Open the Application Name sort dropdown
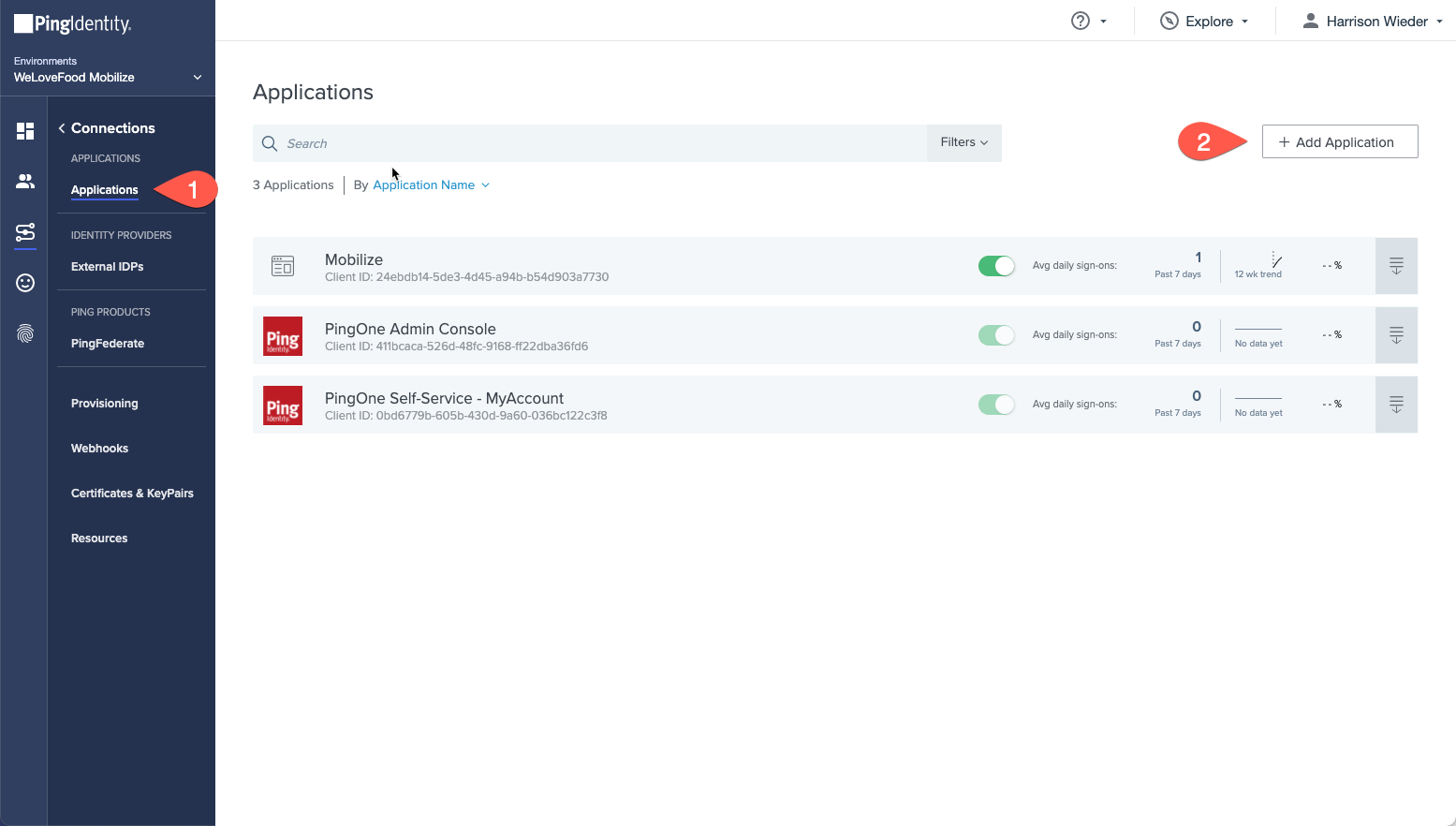 click(431, 184)
